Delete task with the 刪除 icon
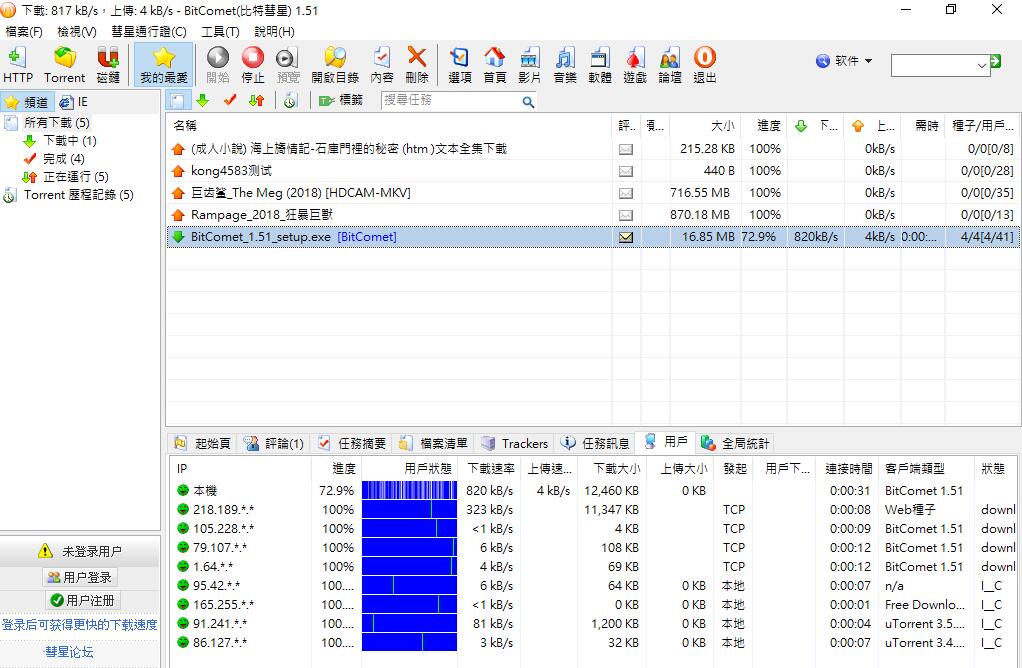 [x=416, y=65]
